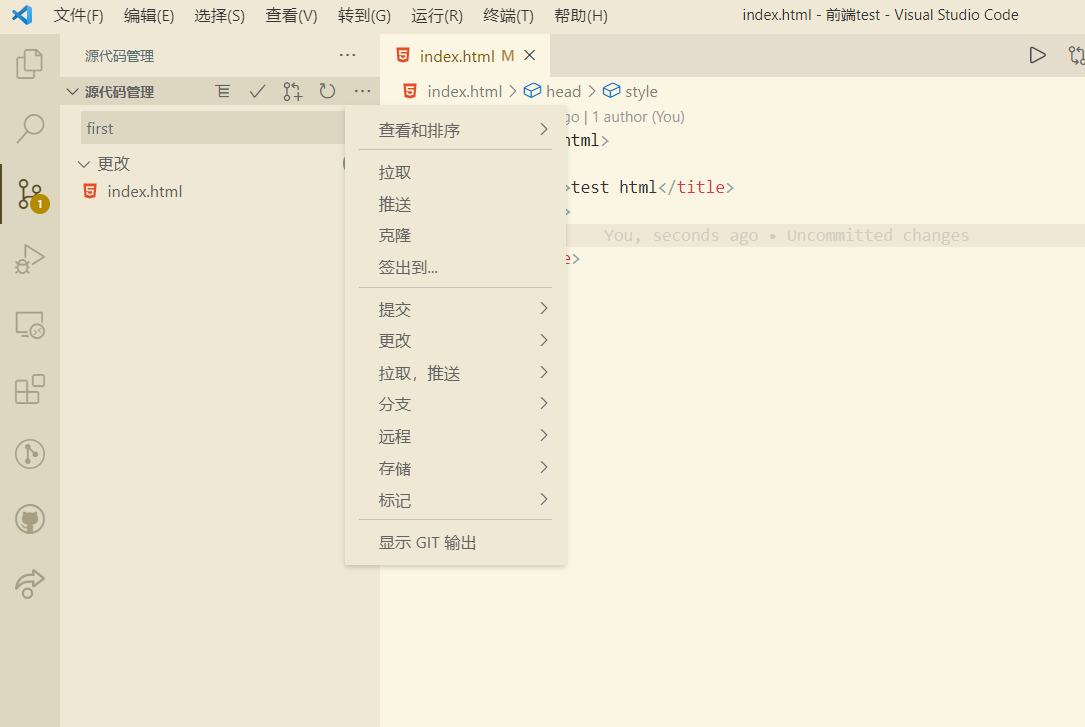Click the Create Pull Request icon
Viewport: 1085px width, 727px height.
[x=292, y=91]
